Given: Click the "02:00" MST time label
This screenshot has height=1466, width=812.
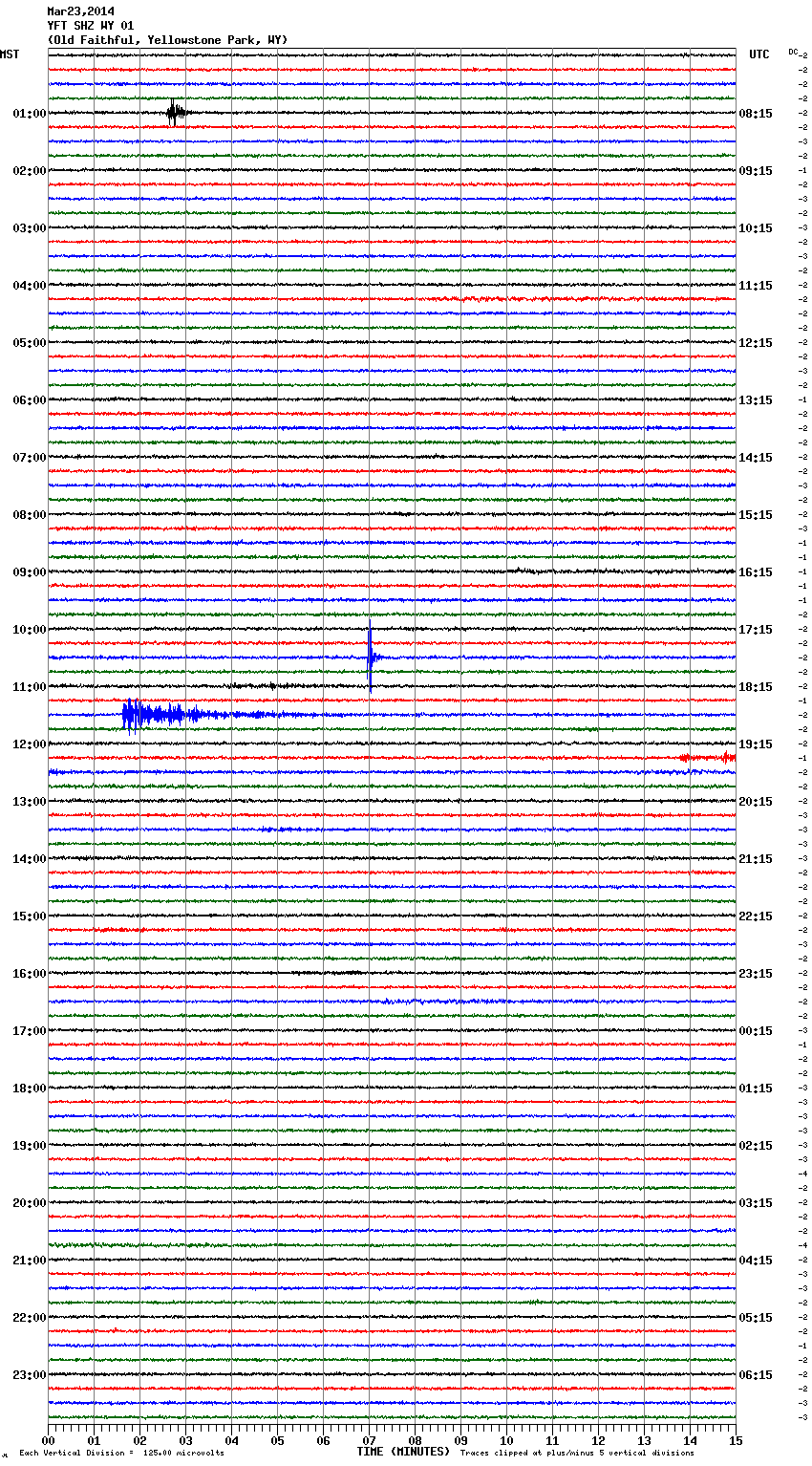Looking at the screenshot, I should point(30,171).
